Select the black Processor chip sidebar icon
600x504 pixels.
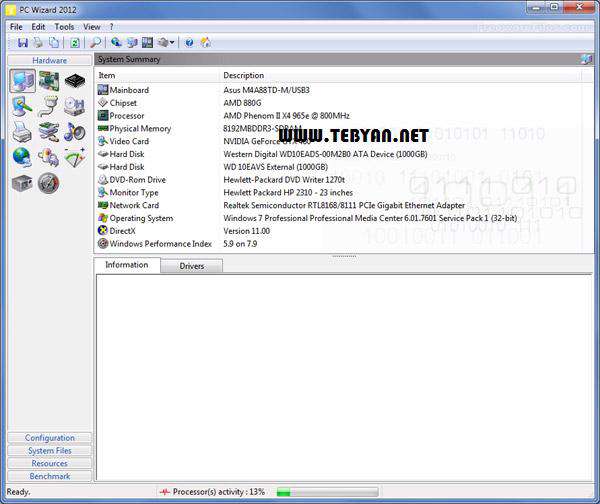click(75, 81)
